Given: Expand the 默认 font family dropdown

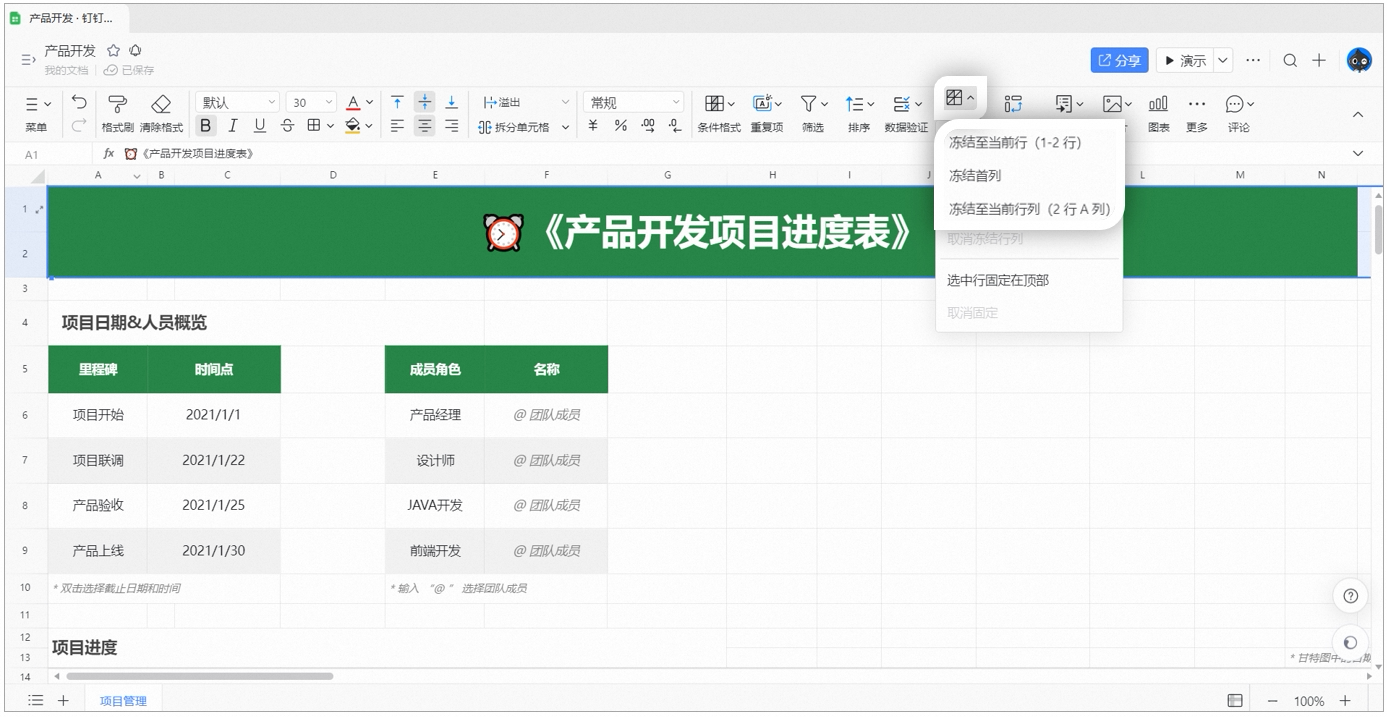Looking at the screenshot, I should (x=238, y=102).
